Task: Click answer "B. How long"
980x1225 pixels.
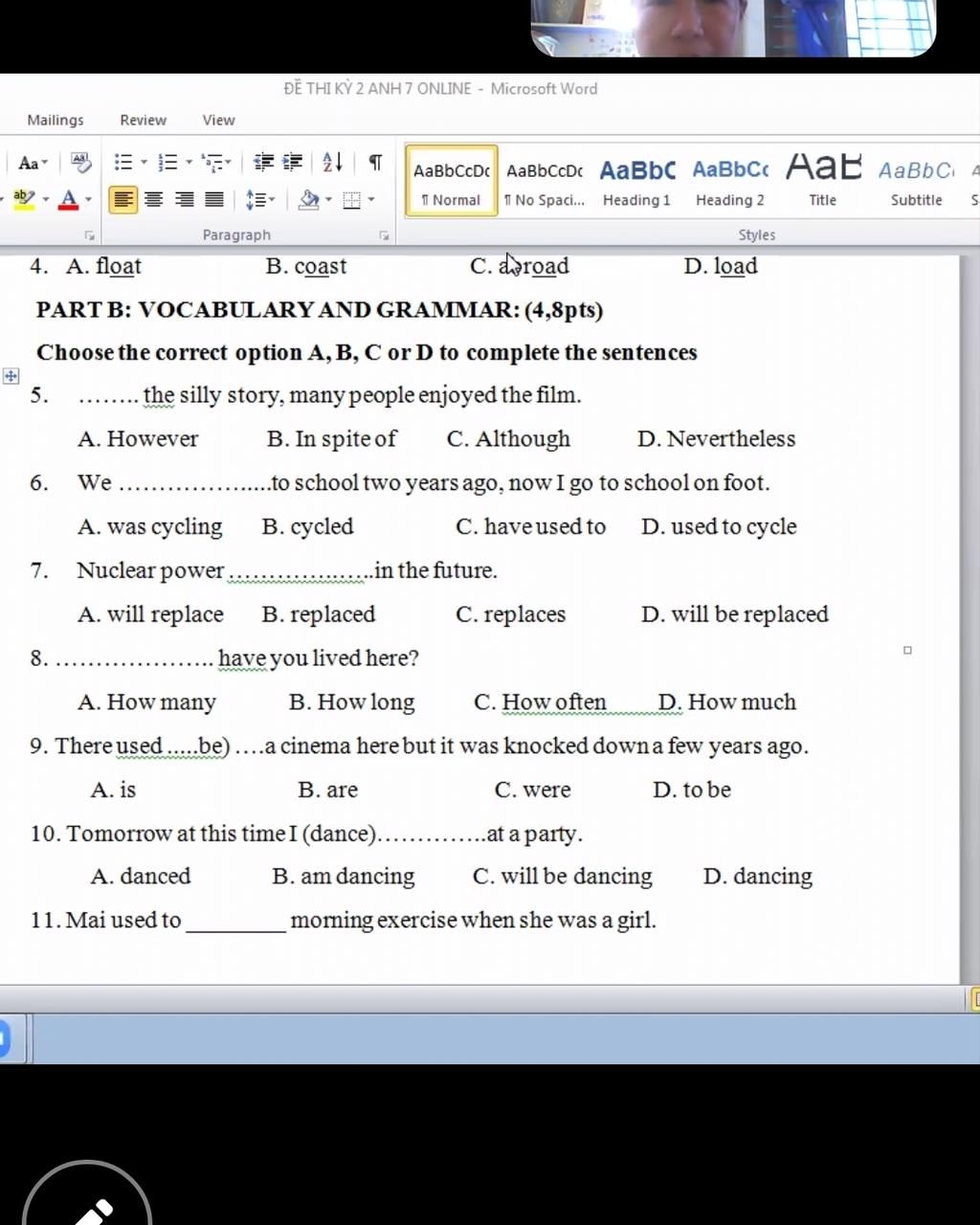Action: tap(351, 702)
